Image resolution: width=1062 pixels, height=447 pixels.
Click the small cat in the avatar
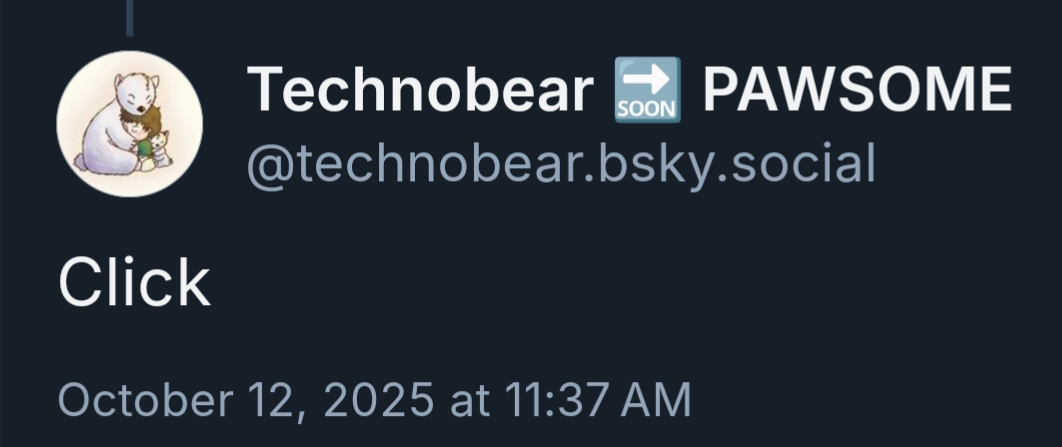tap(160, 149)
